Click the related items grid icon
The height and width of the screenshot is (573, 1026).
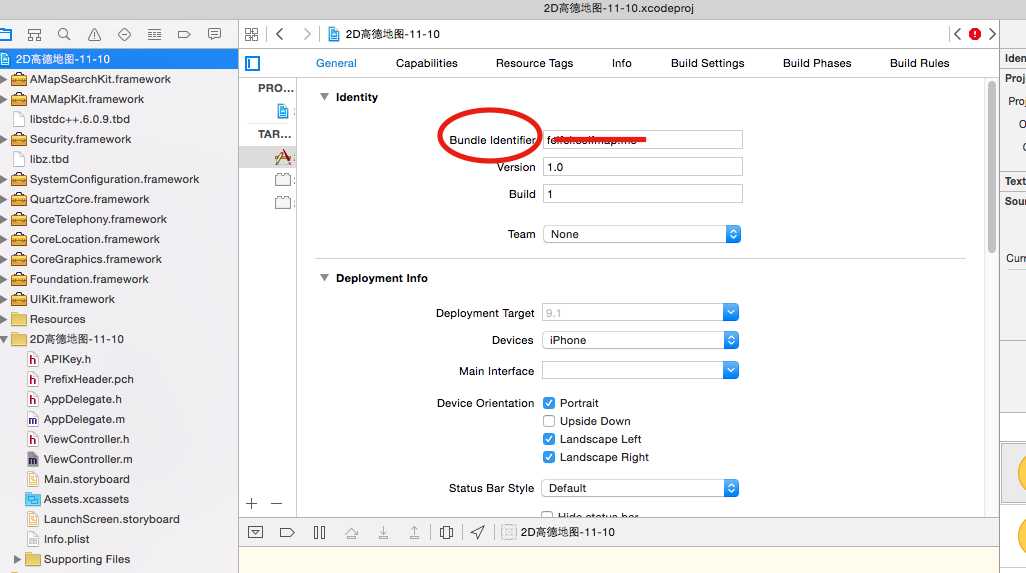tap(251, 34)
